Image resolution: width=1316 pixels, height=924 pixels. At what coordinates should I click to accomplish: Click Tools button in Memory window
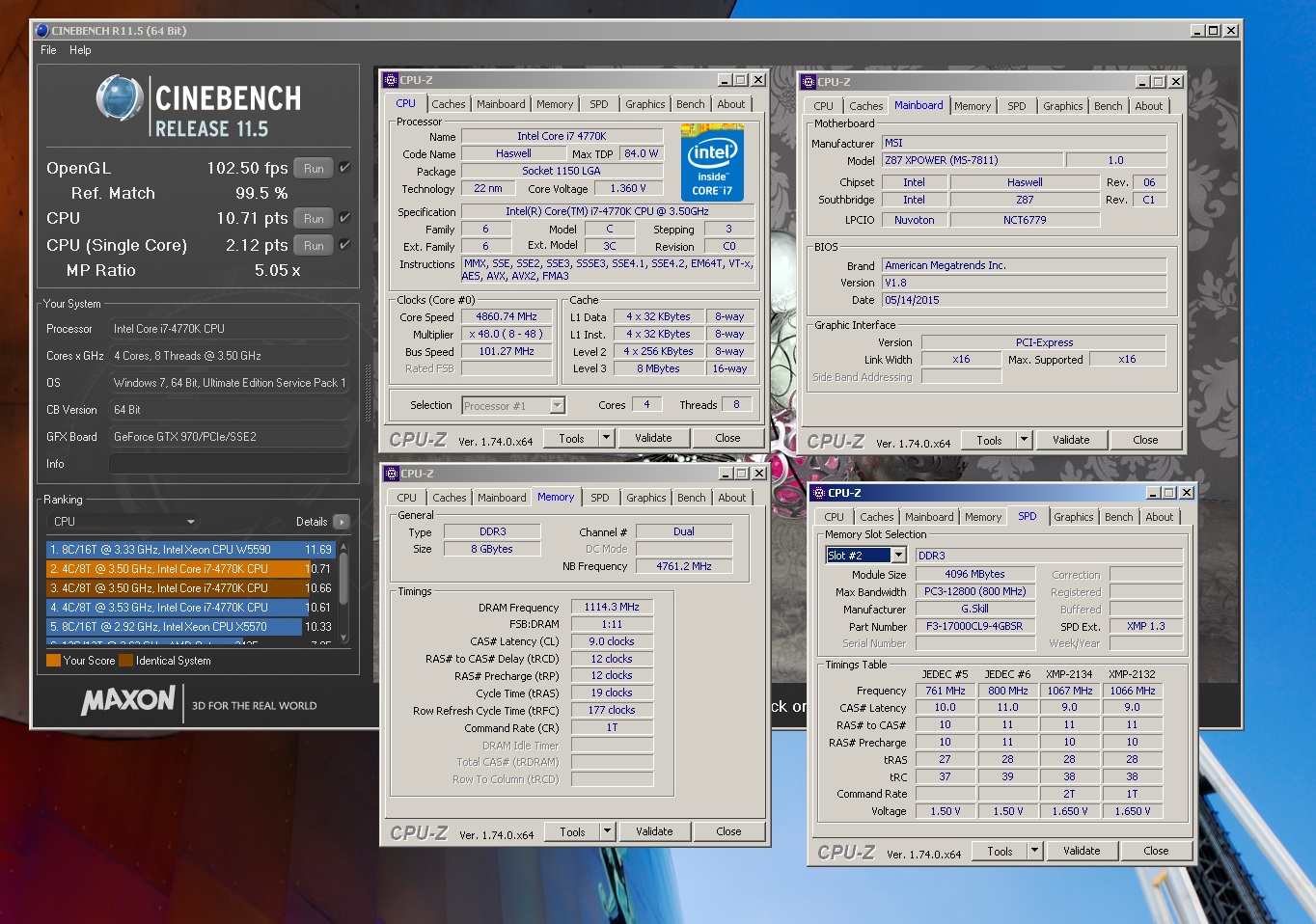[x=572, y=832]
